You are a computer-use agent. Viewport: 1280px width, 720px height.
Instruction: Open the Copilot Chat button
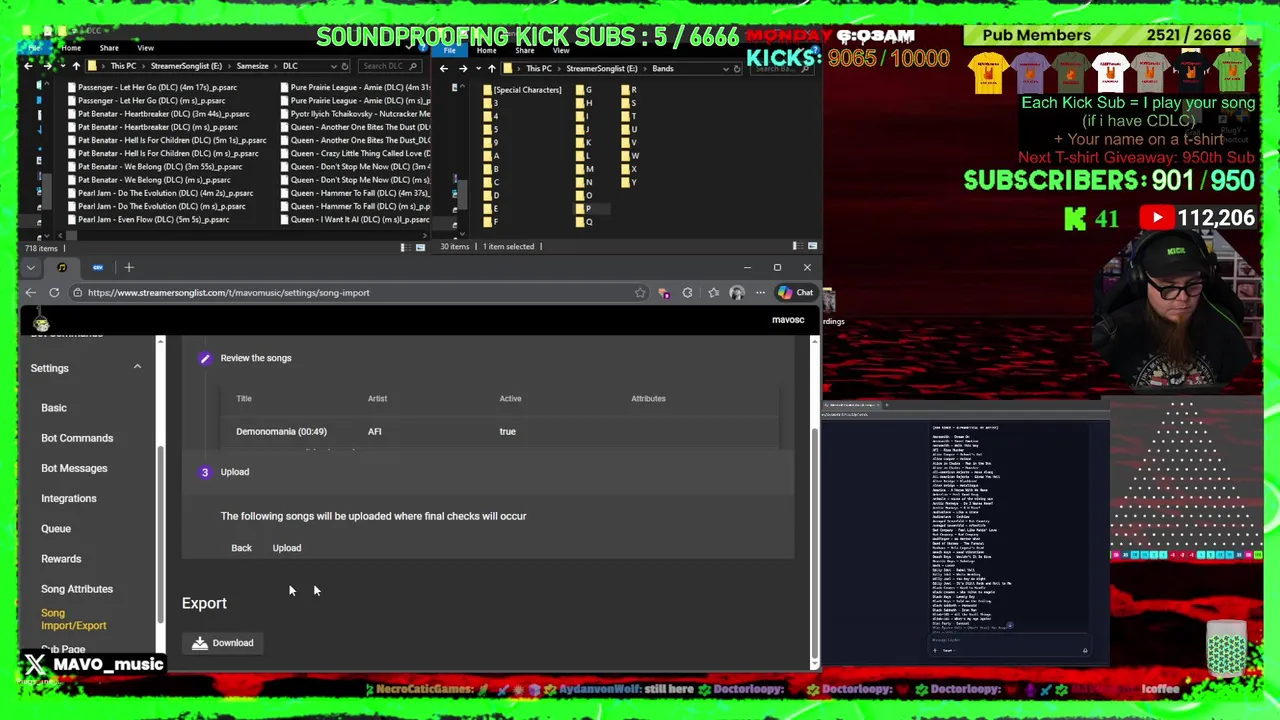[x=796, y=293]
